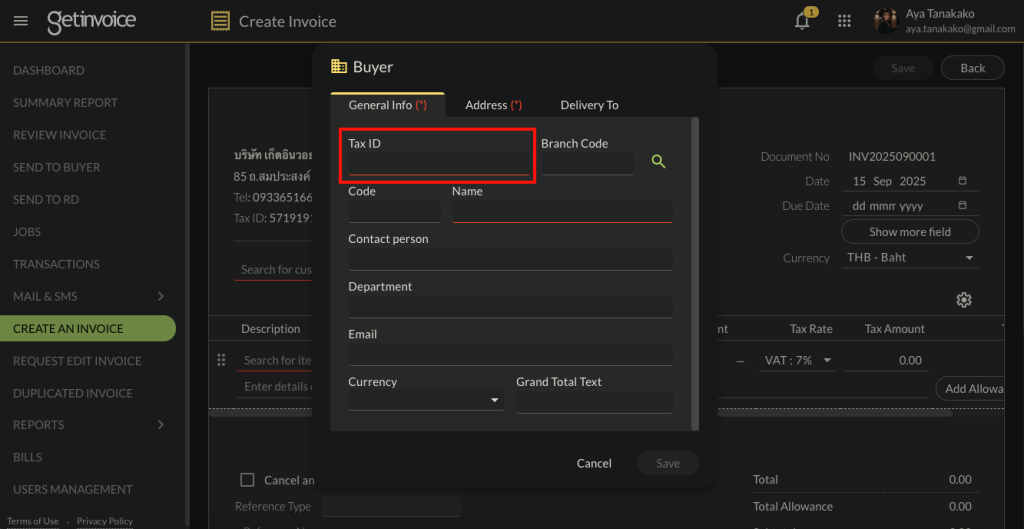The height and width of the screenshot is (529, 1024).
Task: Toggle the Cancel and replace checkbox
Action: coord(248,480)
